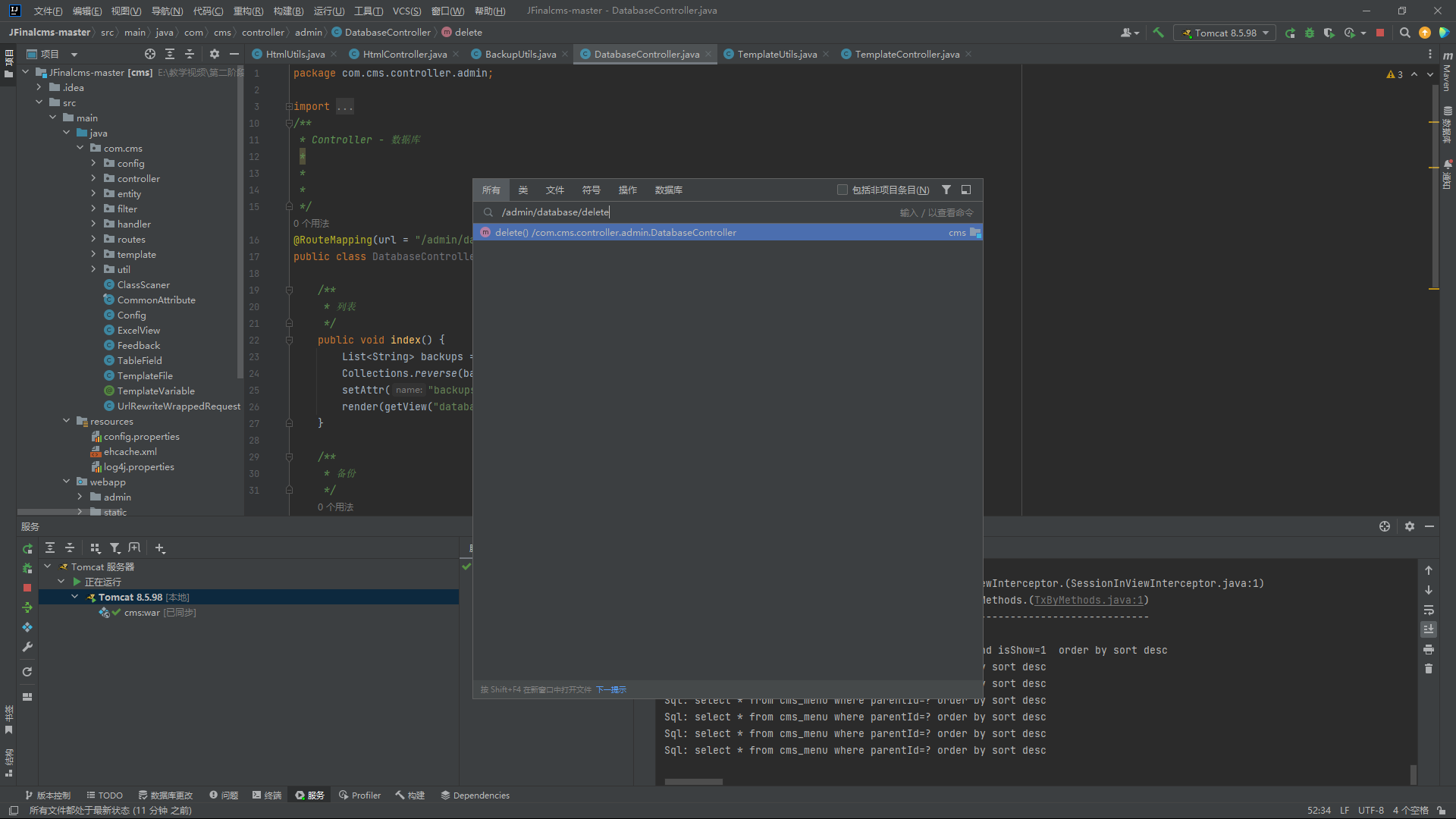Click the build project hammer icon
1456x819 pixels.
pyautogui.click(x=1158, y=33)
